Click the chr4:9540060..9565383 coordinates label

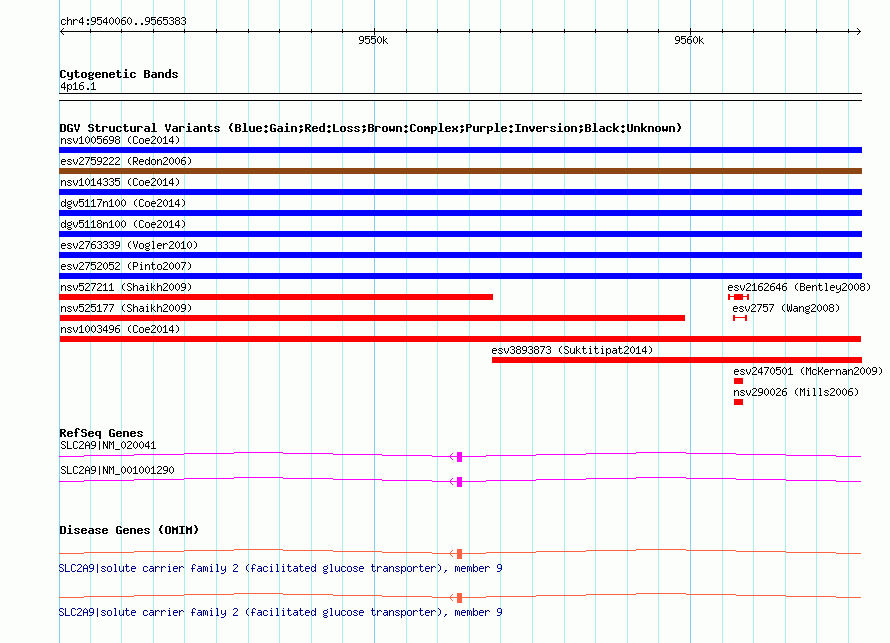123,21
